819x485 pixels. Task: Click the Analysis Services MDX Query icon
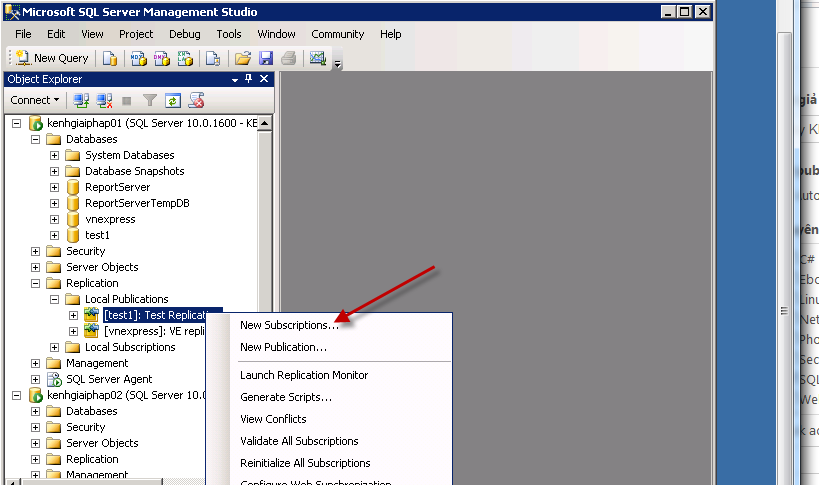click(138, 58)
